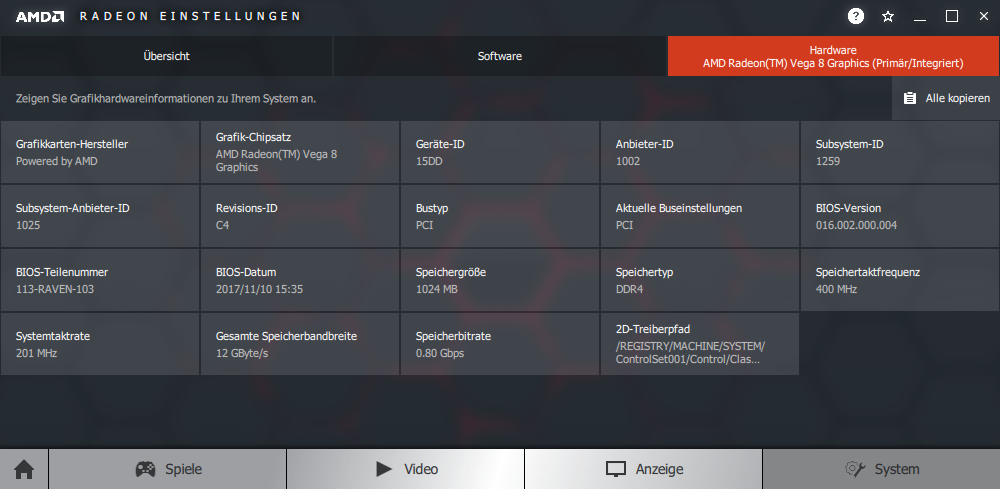Copy all info with Alle kopieren

pos(946,98)
